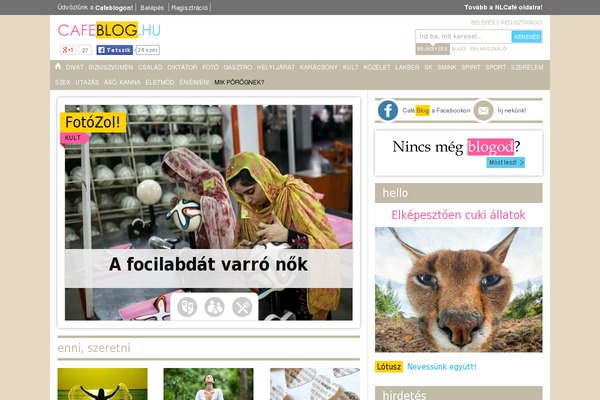
Task: Select the BEJEGYZÉS search tab
Action: 432,49
